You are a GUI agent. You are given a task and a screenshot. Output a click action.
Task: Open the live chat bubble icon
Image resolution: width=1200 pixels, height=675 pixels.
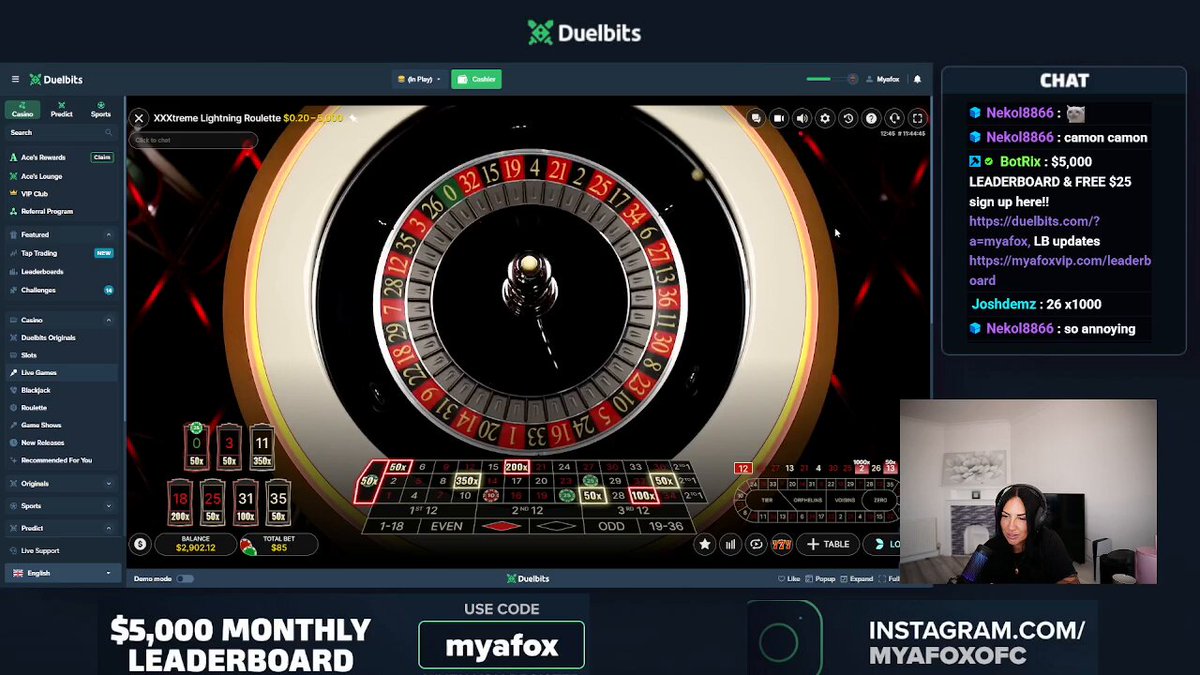[x=756, y=118]
